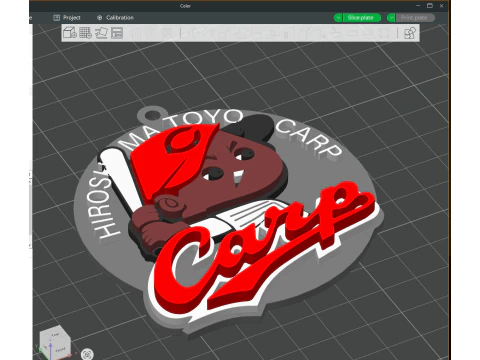Click the Add model cube icon
The image size is (480, 360).
[x=70, y=33]
